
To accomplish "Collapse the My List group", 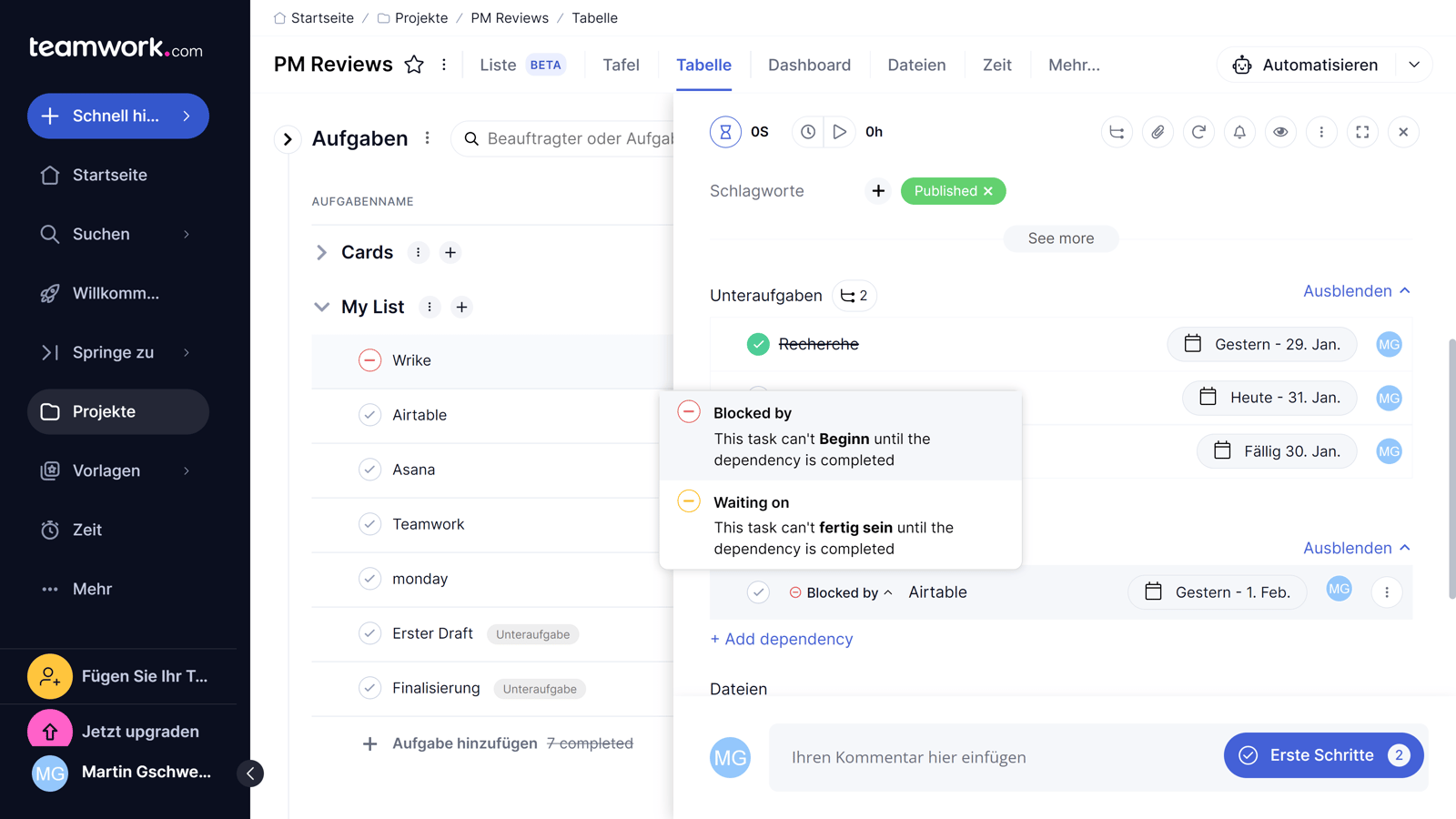I will (322, 307).
